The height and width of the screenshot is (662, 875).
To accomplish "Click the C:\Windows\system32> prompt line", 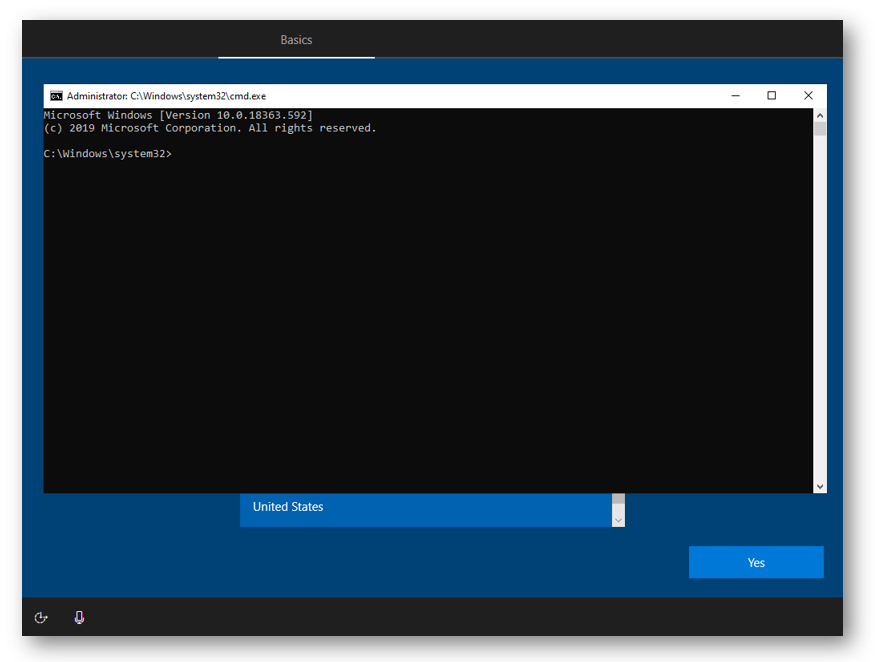I will 108,154.
